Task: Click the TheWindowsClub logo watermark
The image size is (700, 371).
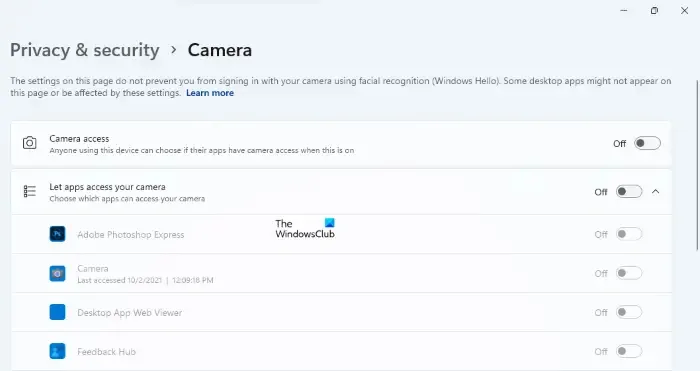Action: (305, 229)
